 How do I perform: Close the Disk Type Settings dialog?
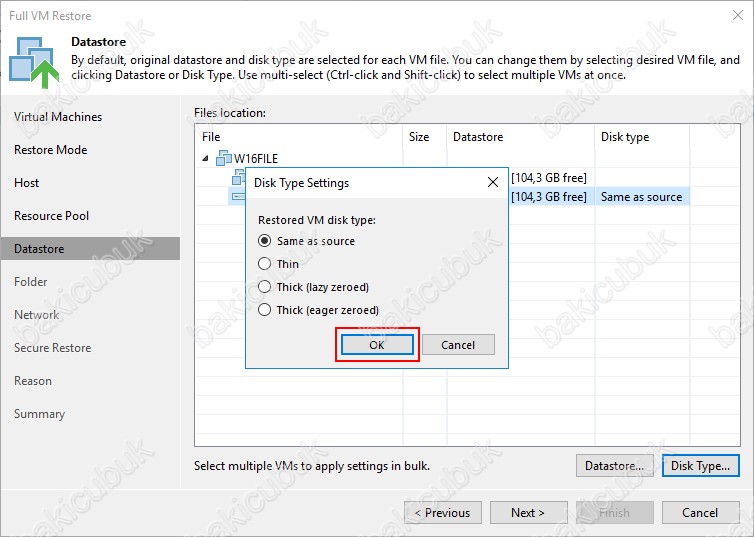[x=493, y=182]
